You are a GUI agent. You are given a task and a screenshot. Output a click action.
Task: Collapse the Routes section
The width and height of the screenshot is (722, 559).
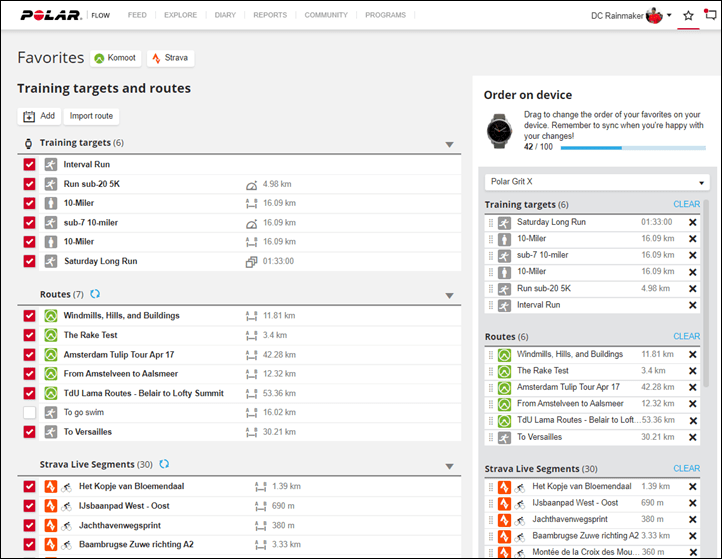point(450,296)
